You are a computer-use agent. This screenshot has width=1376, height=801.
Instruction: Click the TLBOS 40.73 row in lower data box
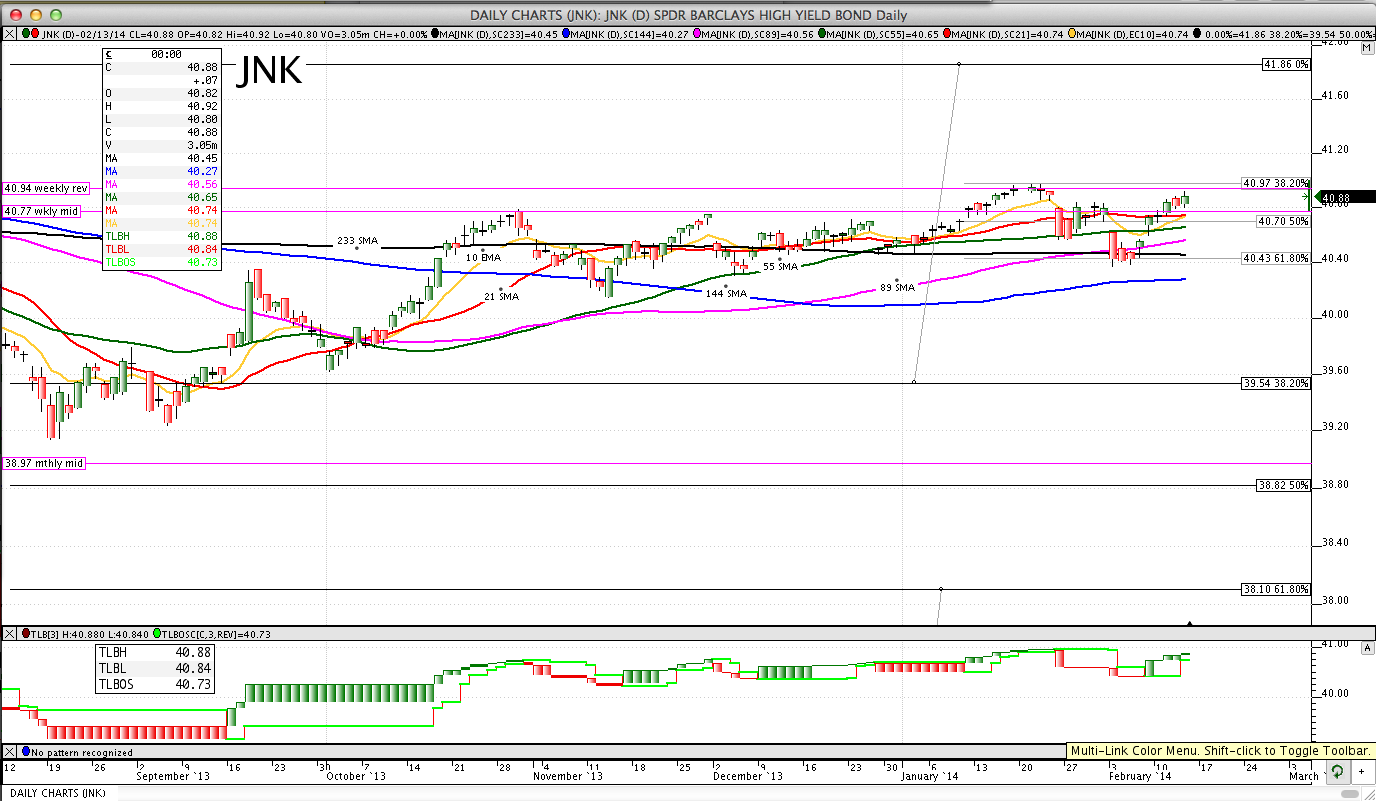pyautogui.click(x=155, y=685)
